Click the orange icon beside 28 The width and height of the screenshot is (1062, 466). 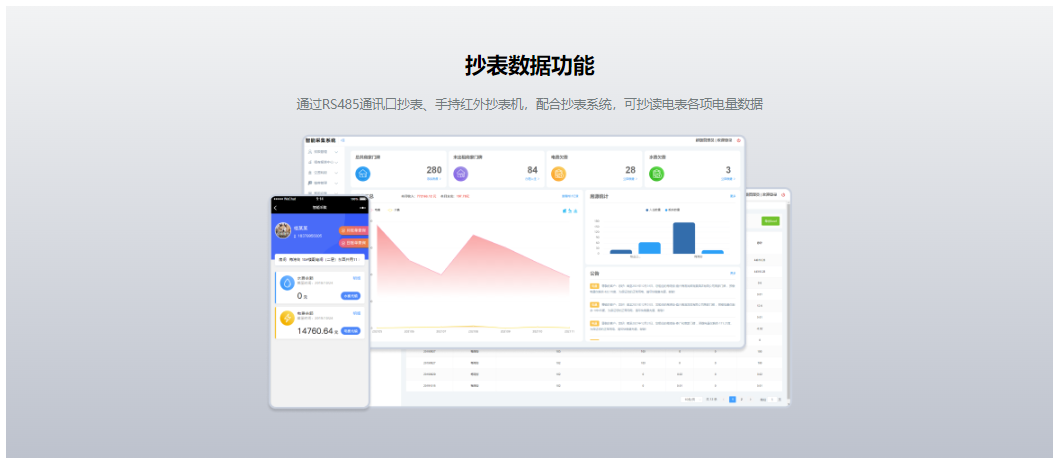[559, 174]
